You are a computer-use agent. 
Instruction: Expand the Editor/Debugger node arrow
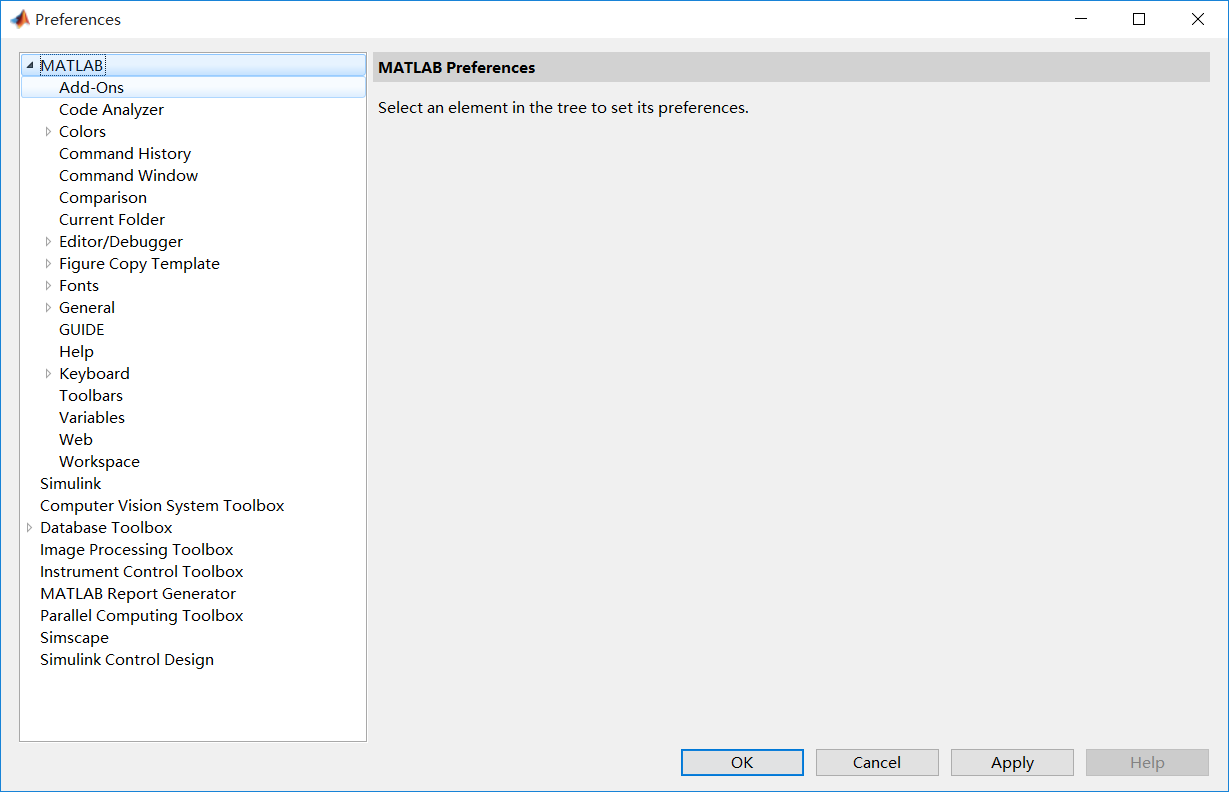[48, 242]
